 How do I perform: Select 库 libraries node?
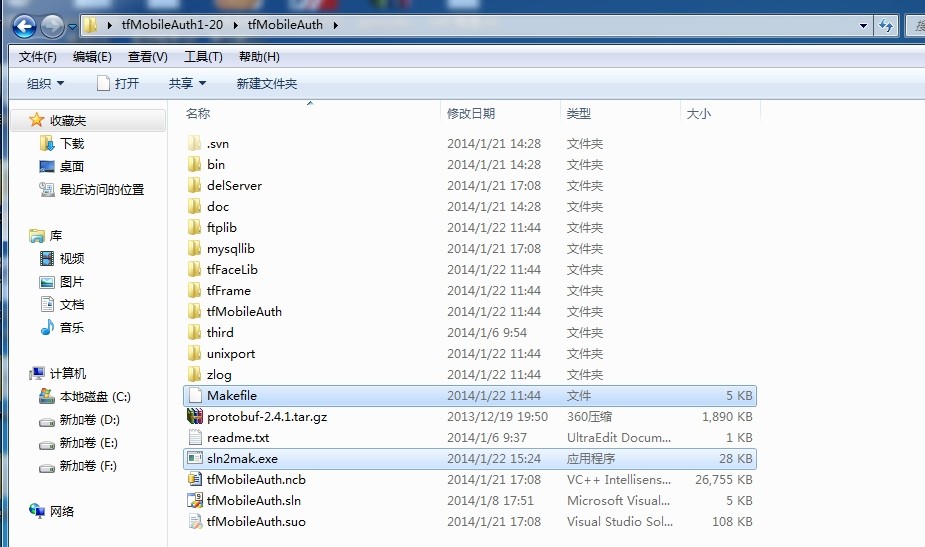click(45, 235)
